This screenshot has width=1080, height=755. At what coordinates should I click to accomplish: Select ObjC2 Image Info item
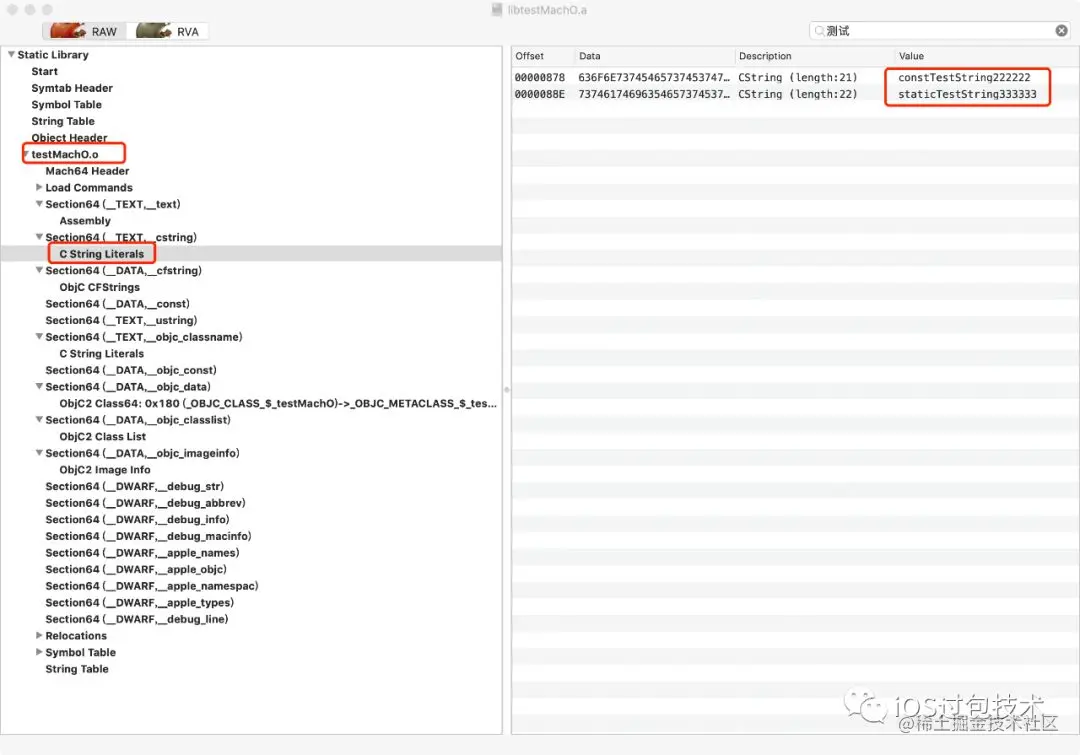105,470
